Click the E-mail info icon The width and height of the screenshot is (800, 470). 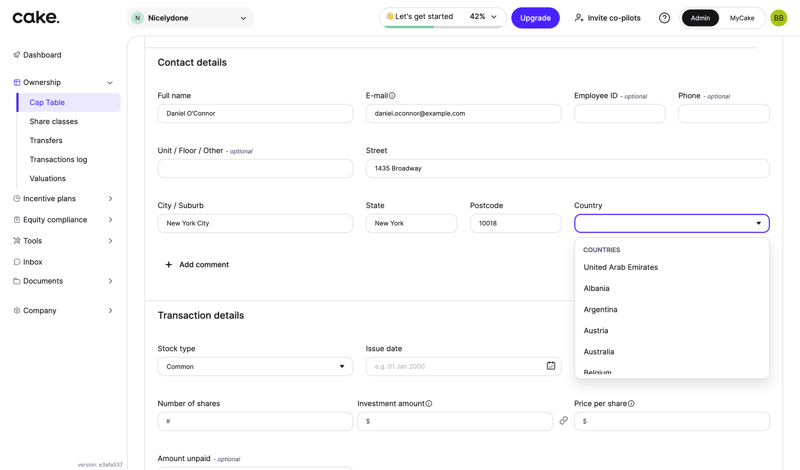click(x=392, y=96)
